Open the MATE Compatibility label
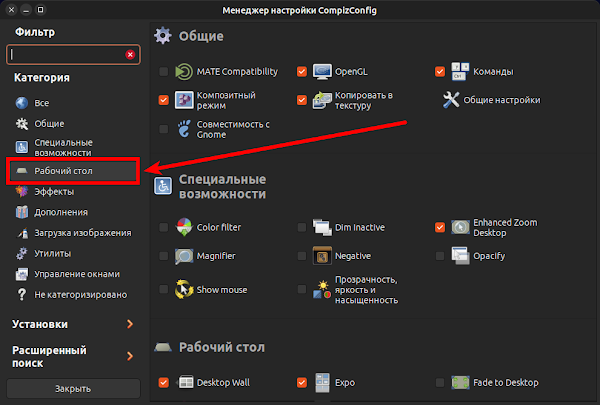 point(237,72)
